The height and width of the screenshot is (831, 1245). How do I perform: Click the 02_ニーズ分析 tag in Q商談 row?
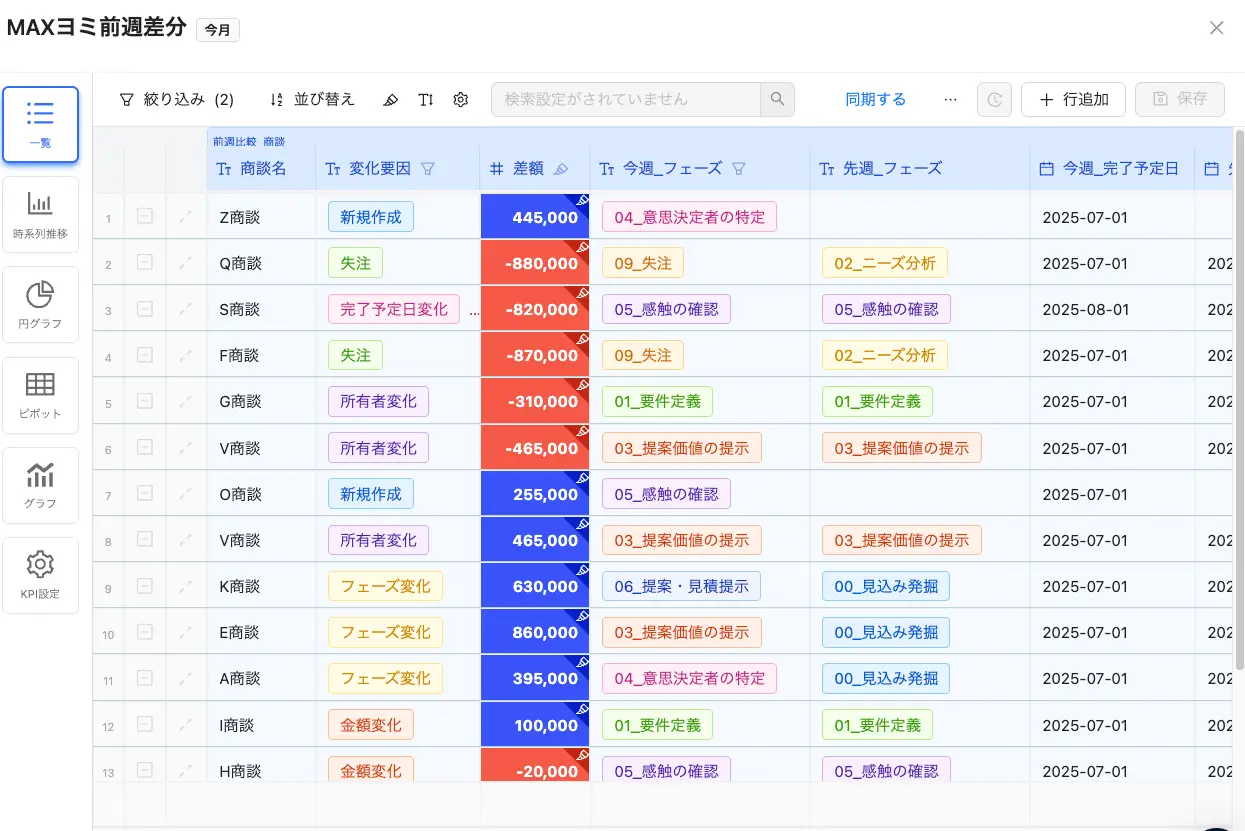[x=885, y=263]
